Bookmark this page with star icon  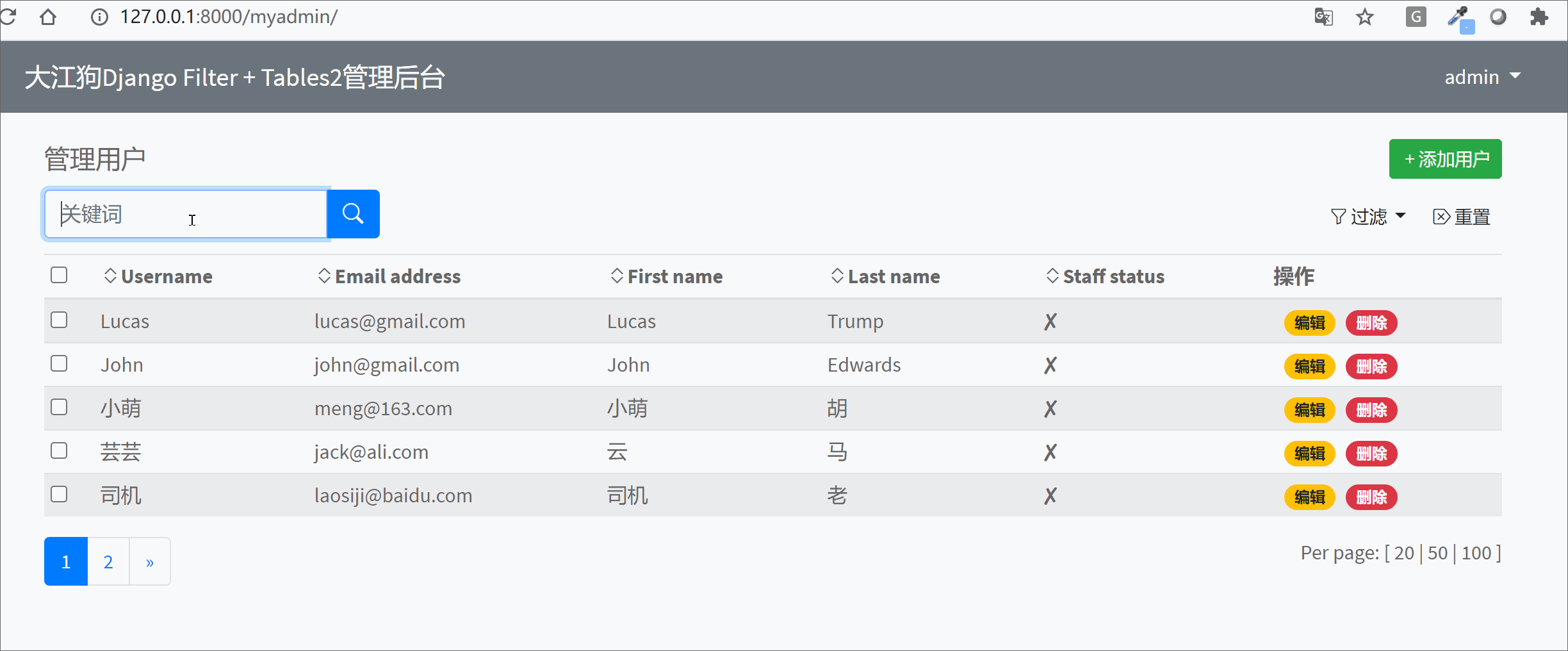coord(1365,17)
